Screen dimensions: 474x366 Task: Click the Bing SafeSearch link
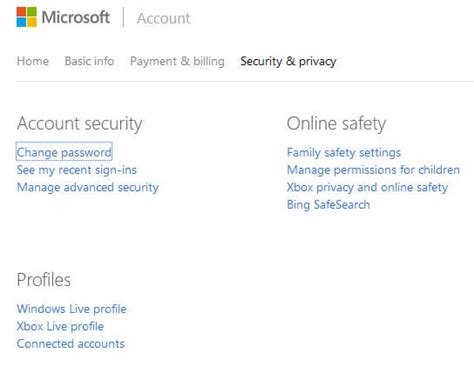(x=328, y=204)
